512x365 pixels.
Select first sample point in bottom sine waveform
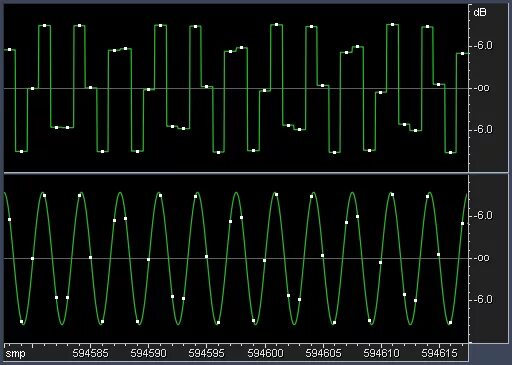(x=9, y=219)
